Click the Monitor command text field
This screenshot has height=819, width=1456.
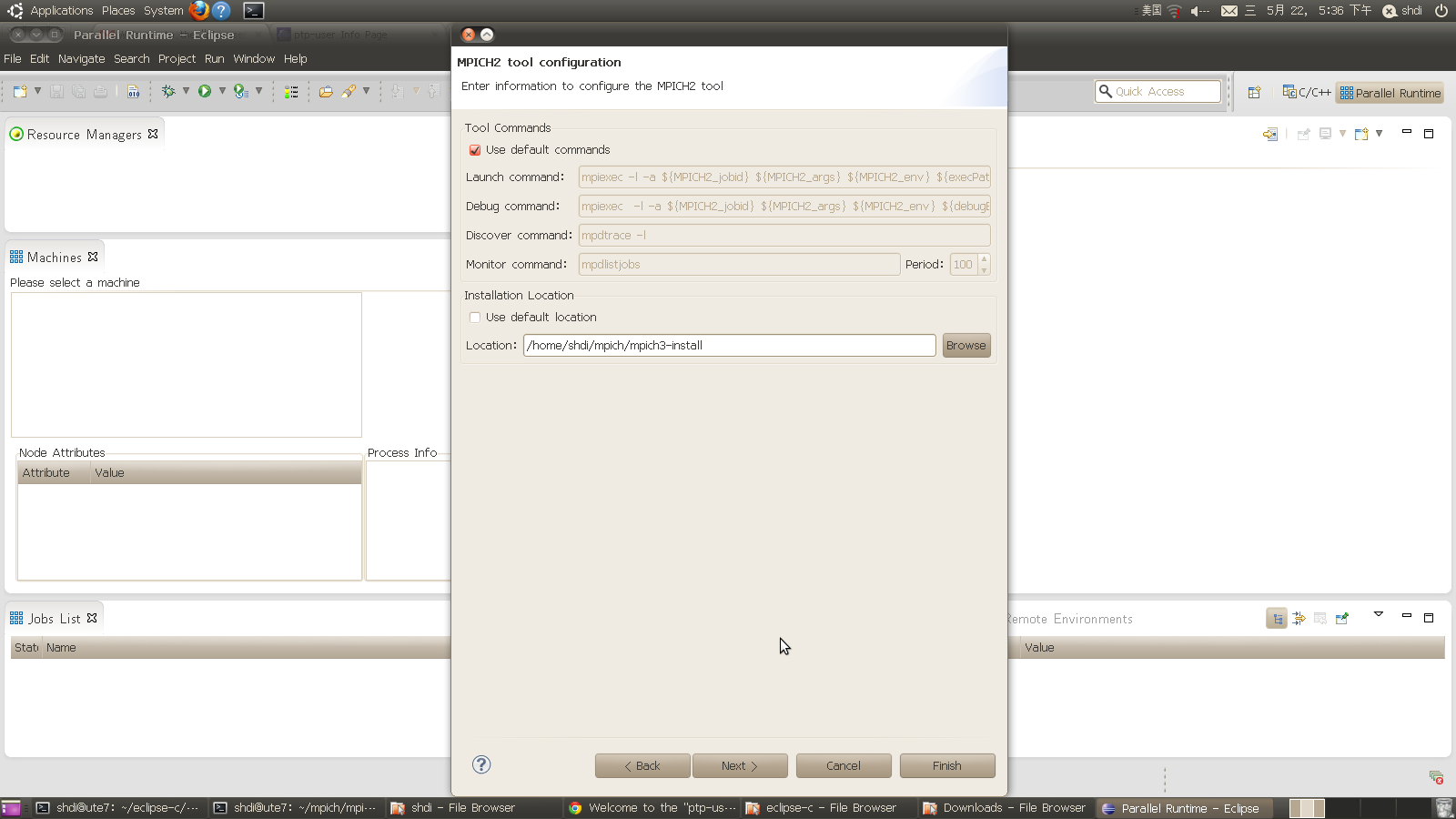(739, 265)
